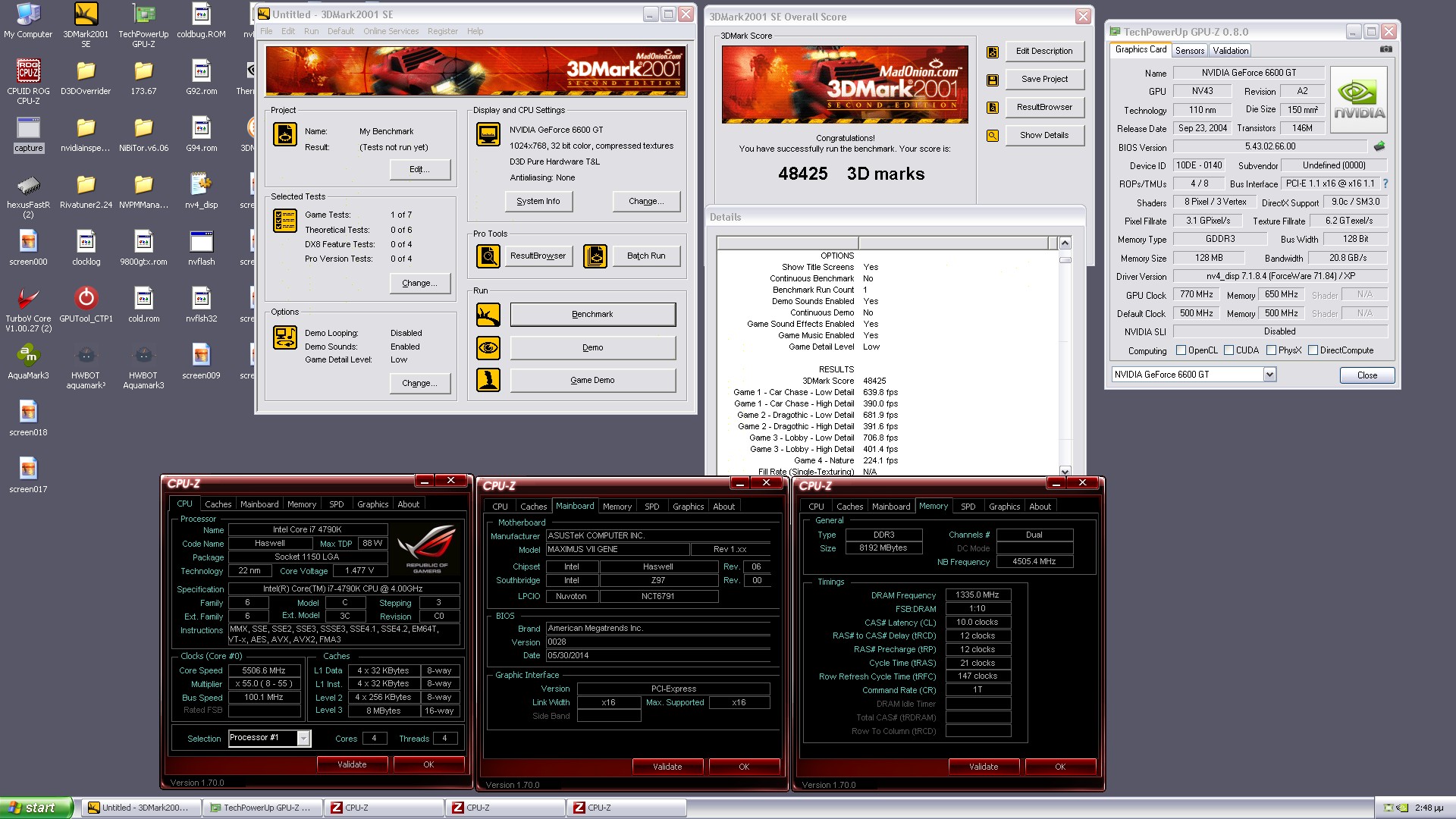This screenshot has height=819, width=1456.
Task: Enable the DirectCompute checkbox in GPU-Z
Action: tap(1313, 350)
